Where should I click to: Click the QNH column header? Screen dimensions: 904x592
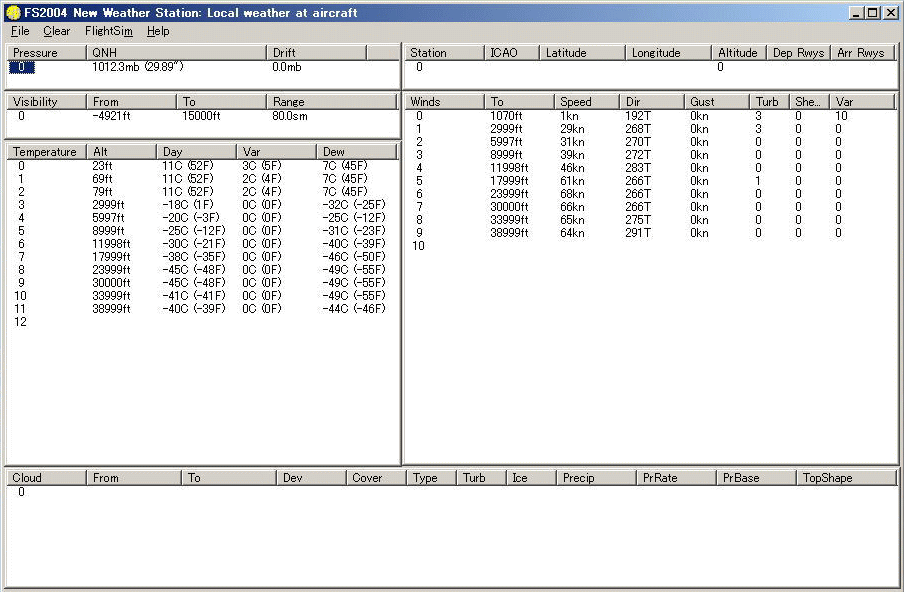[176, 53]
